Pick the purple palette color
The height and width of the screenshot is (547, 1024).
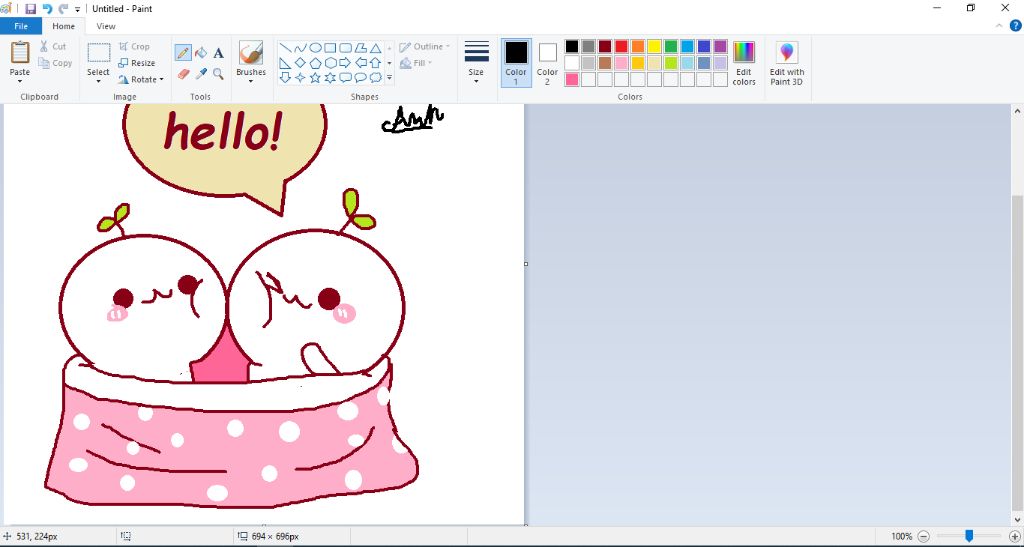(720, 46)
